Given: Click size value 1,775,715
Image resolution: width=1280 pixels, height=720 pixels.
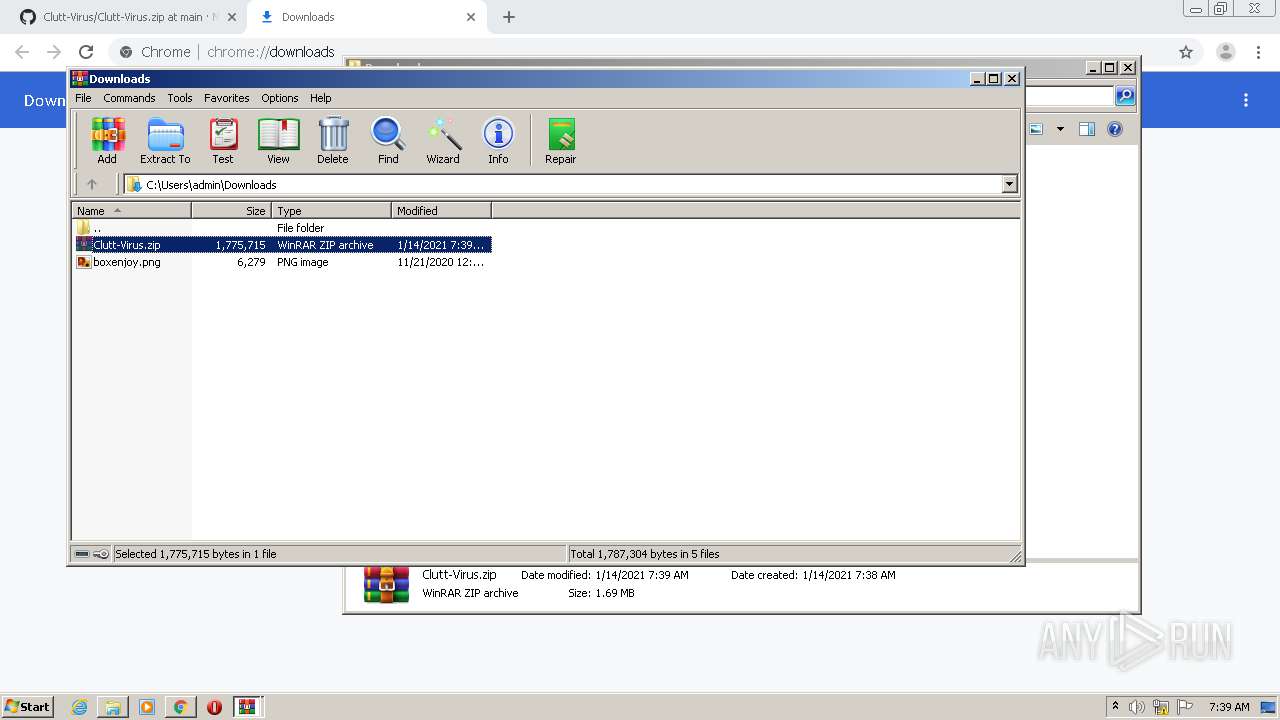Looking at the screenshot, I should pyautogui.click(x=240, y=245).
